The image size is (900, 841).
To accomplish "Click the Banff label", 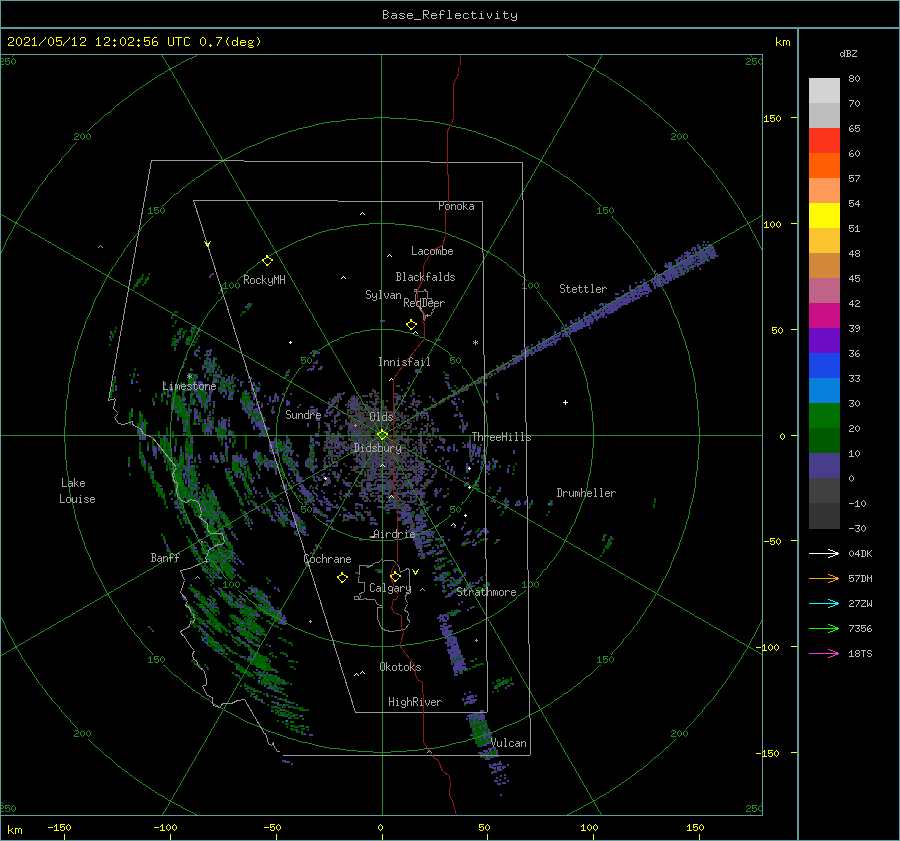I will click(x=165, y=557).
